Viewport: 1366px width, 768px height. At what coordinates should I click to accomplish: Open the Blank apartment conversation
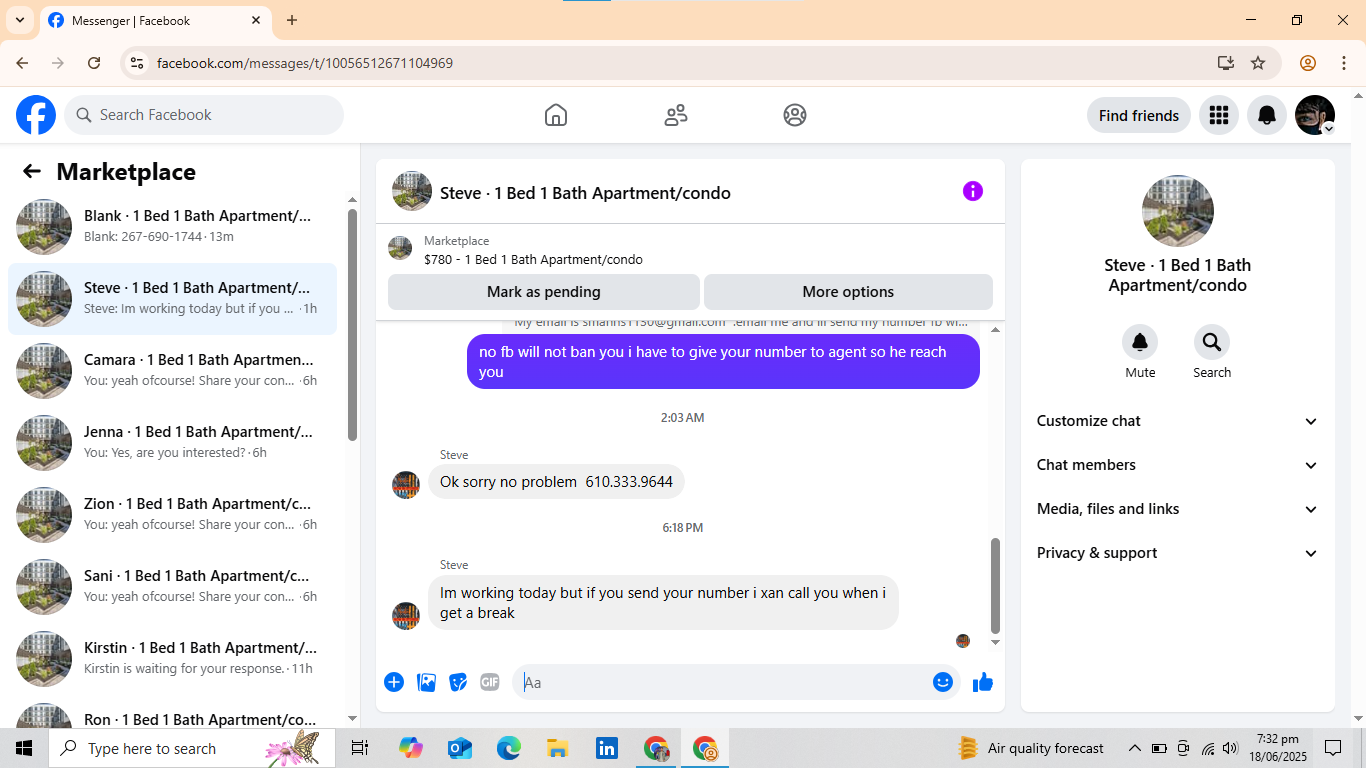[x=172, y=227]
